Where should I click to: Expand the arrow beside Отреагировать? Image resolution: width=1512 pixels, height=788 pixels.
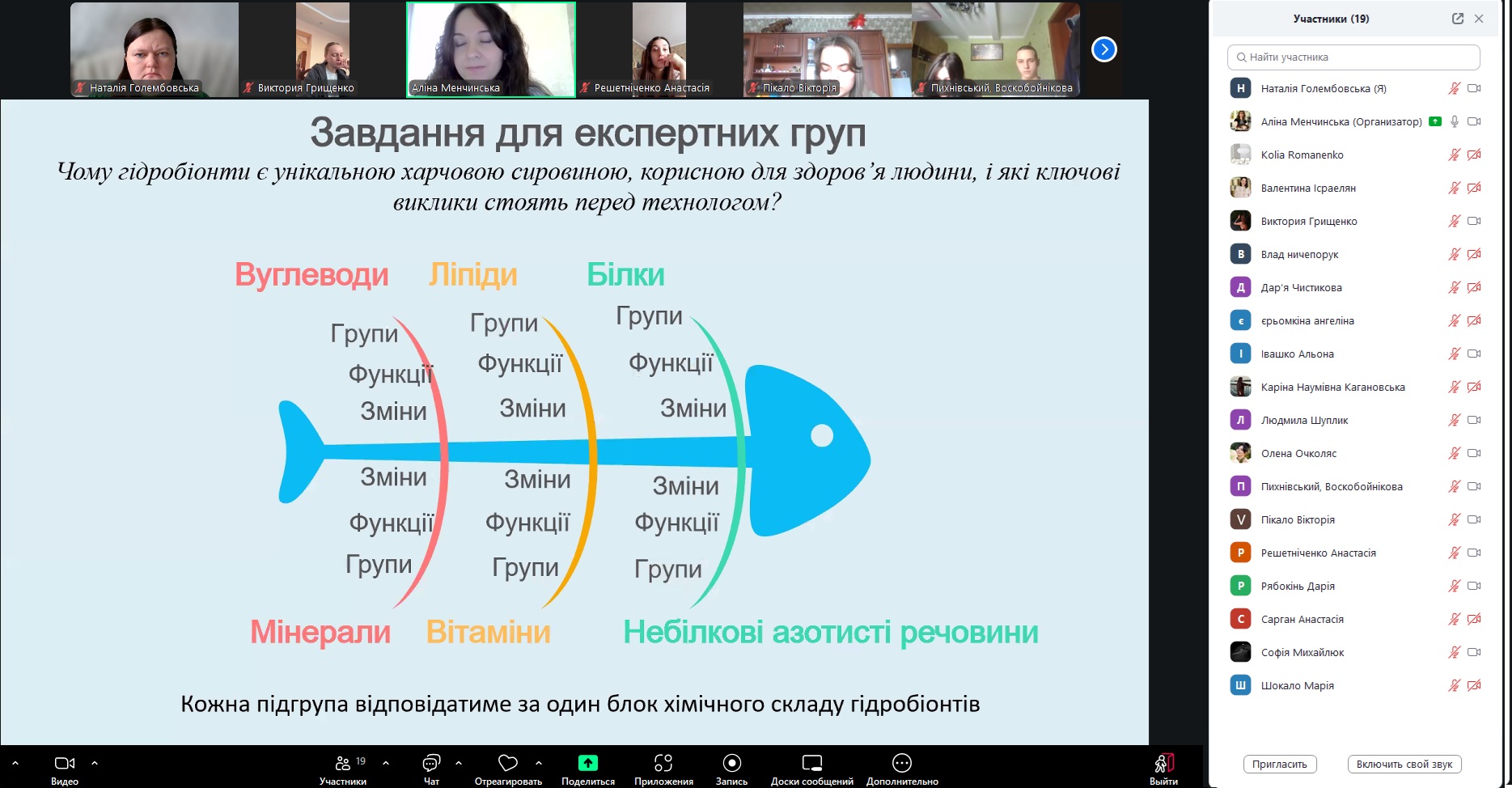[539, 763]
